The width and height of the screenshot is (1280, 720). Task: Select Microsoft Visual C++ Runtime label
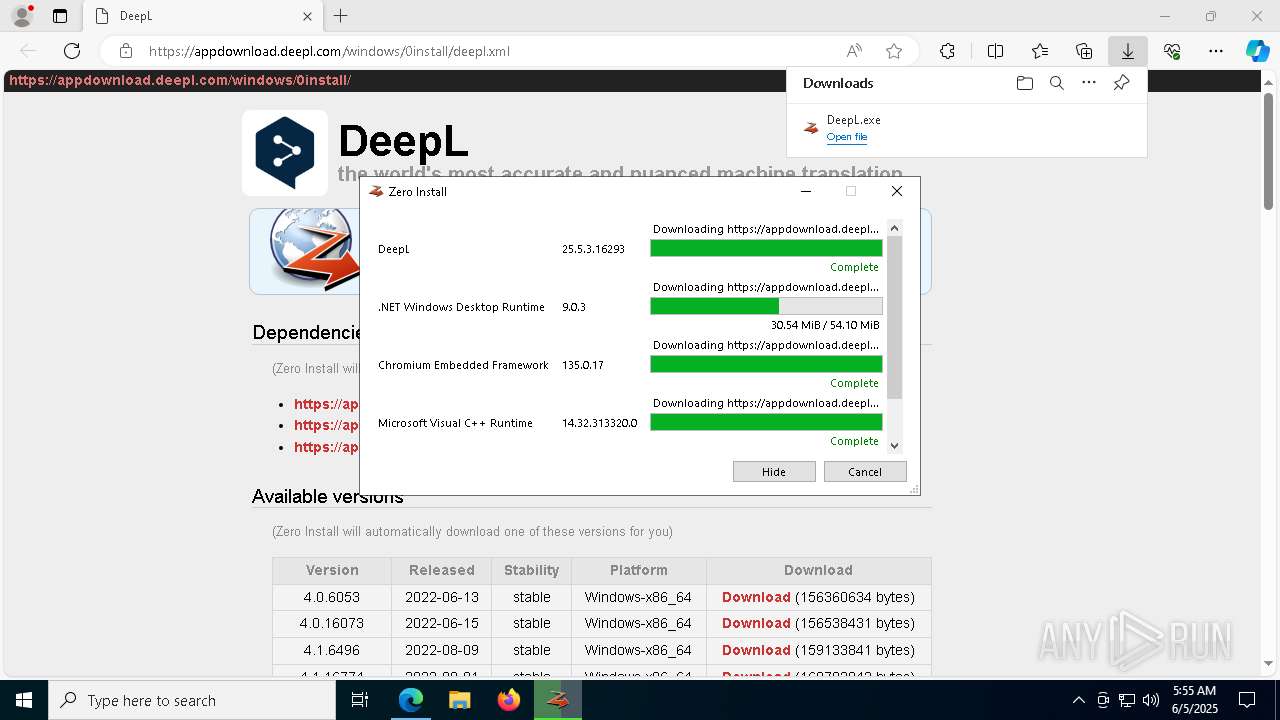click(x=455, y=423)
